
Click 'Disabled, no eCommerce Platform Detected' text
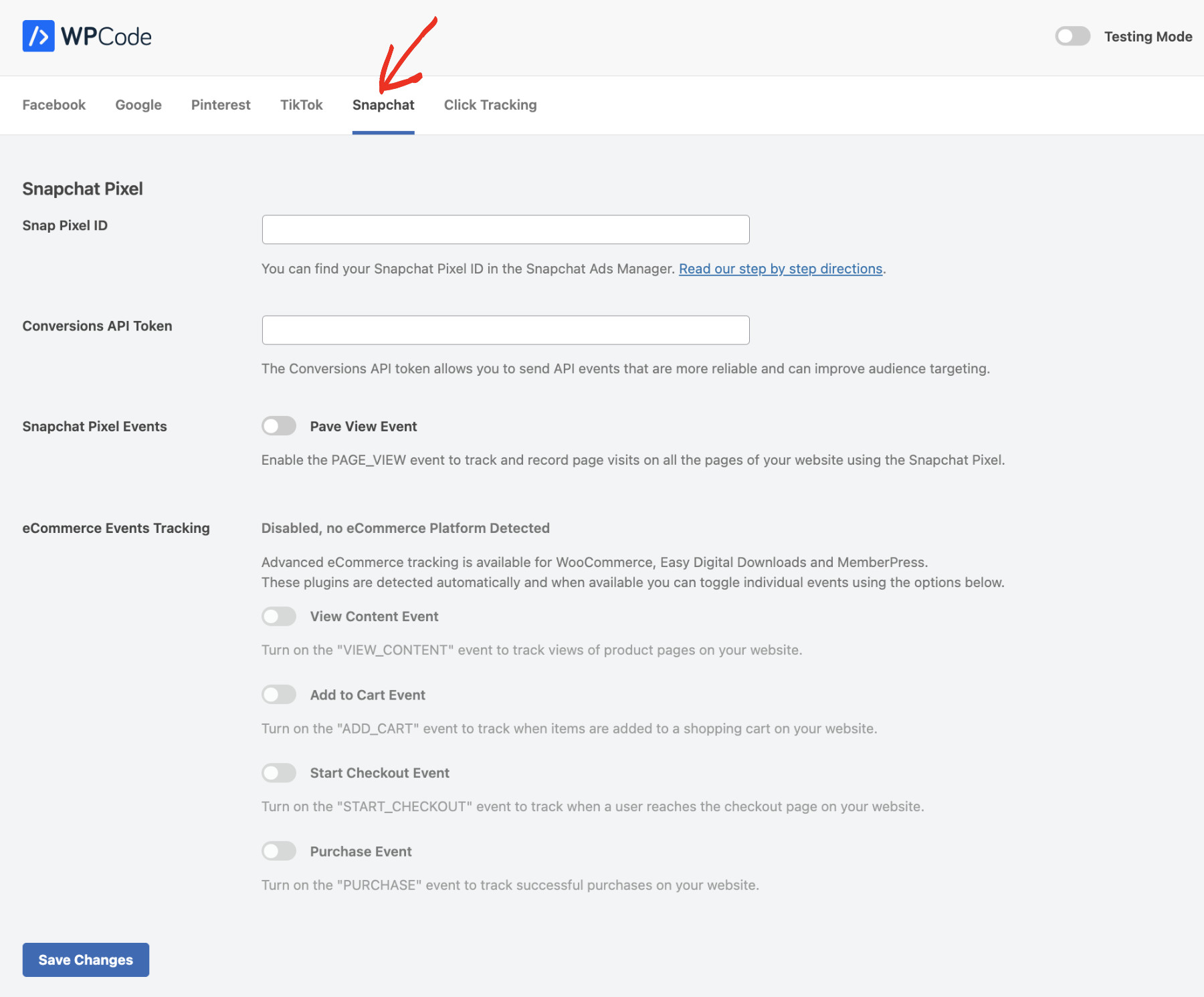pos(405,528)
